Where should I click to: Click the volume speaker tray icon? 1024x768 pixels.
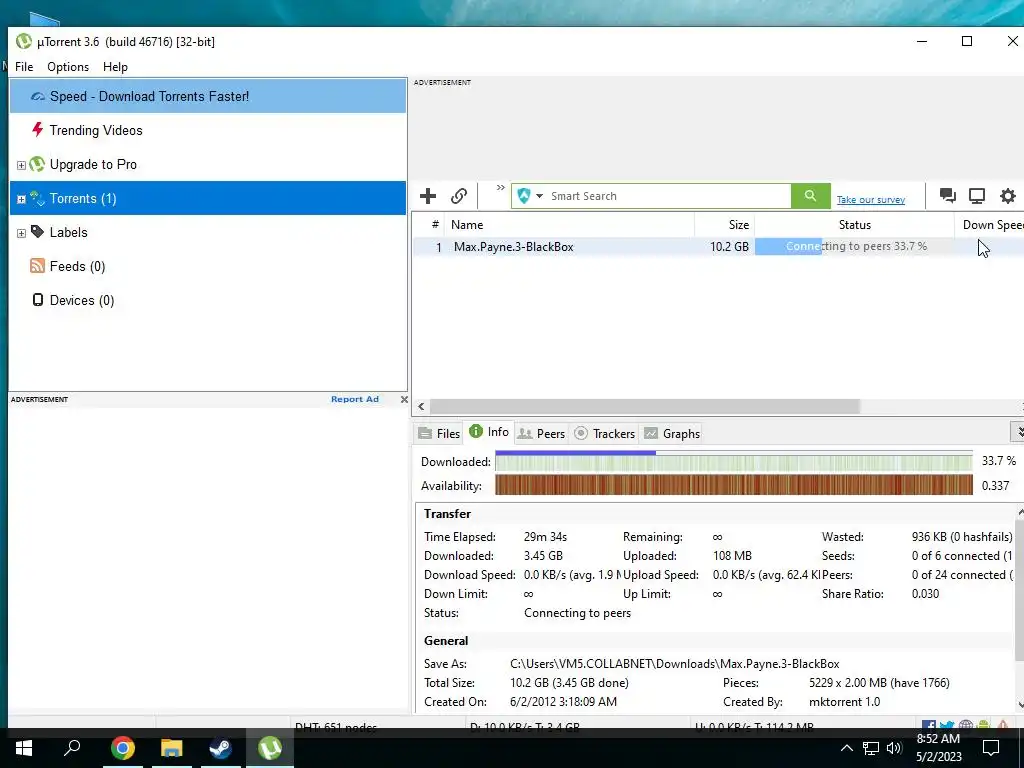coord(894,748)
